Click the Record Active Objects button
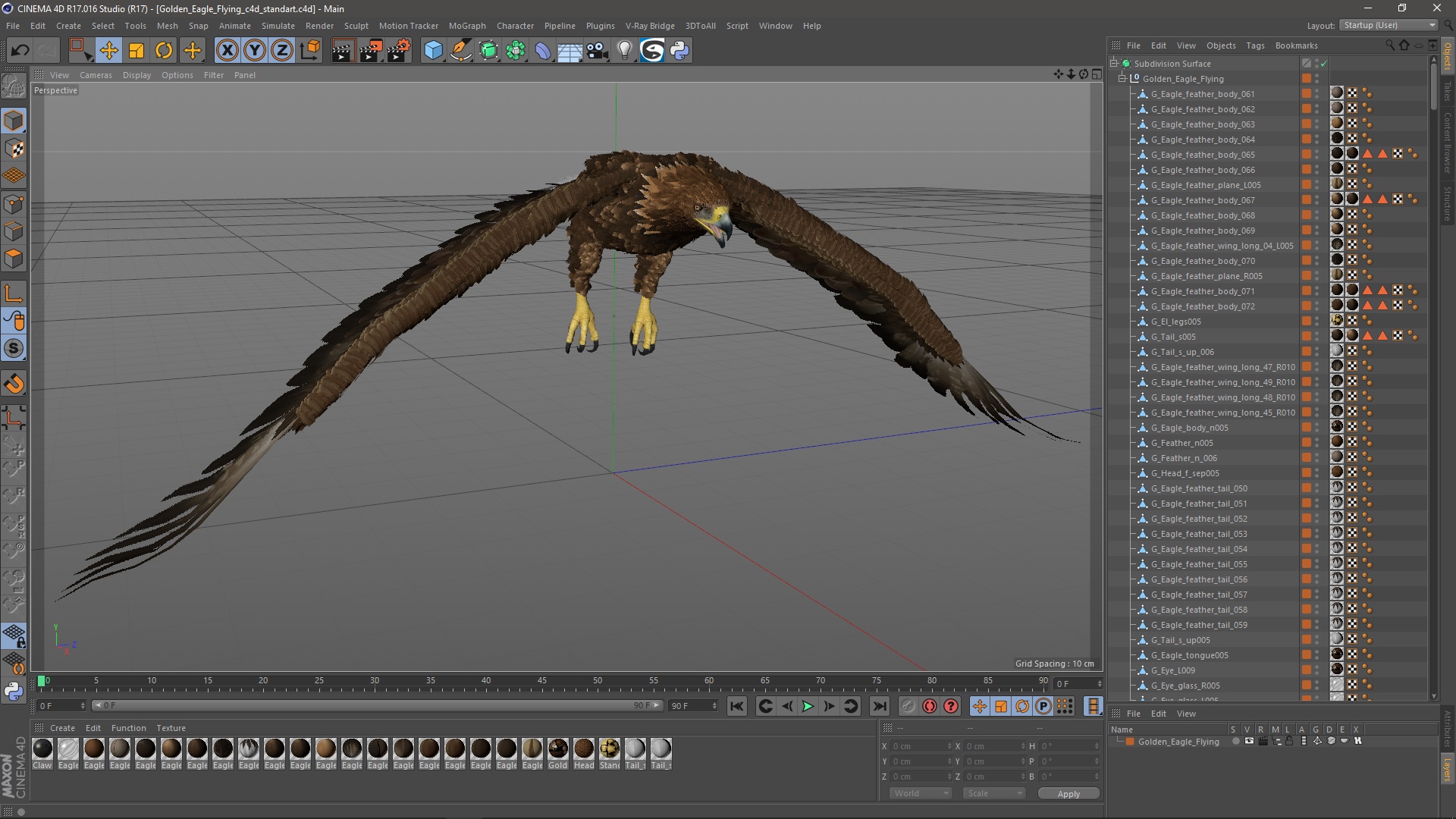 pyautogui.click(x=908, y=706)
